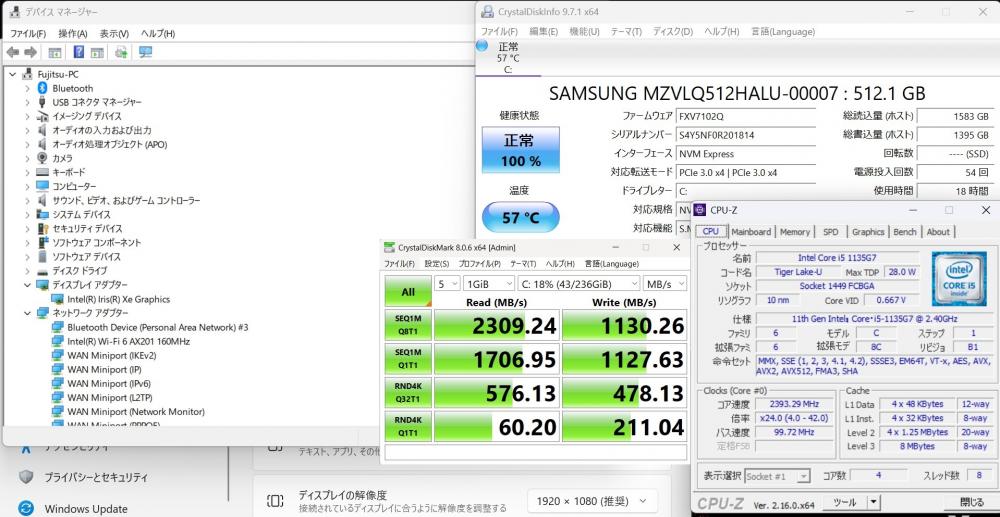Click the serial number field in CrystalDiskInfo
This screenshot has width=1000, height=517.
745,135
